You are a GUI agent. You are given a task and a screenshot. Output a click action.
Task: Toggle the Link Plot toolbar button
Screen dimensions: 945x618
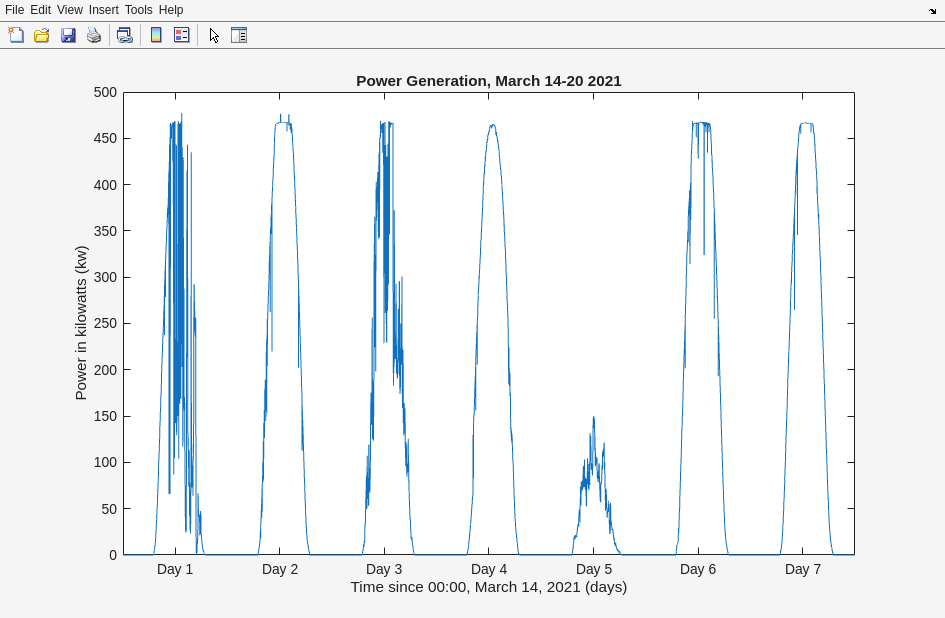coord(125,35)
